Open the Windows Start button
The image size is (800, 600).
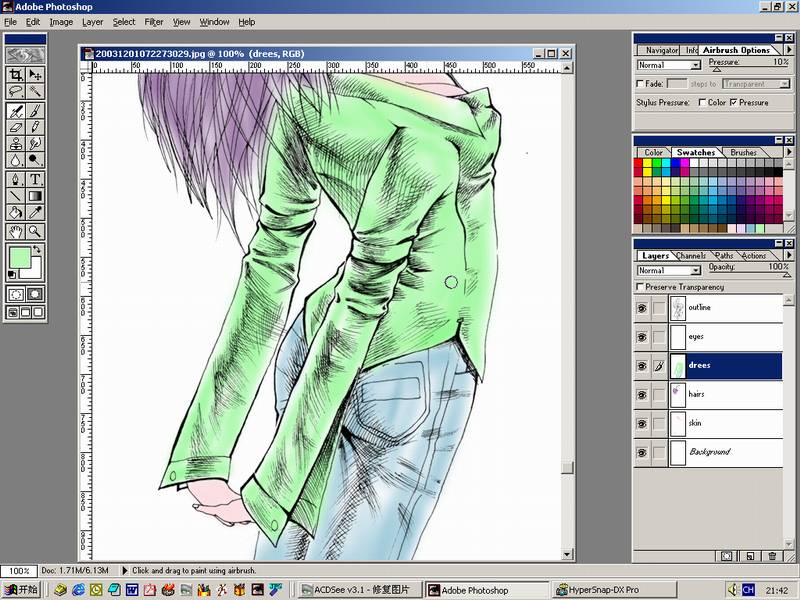21,590
